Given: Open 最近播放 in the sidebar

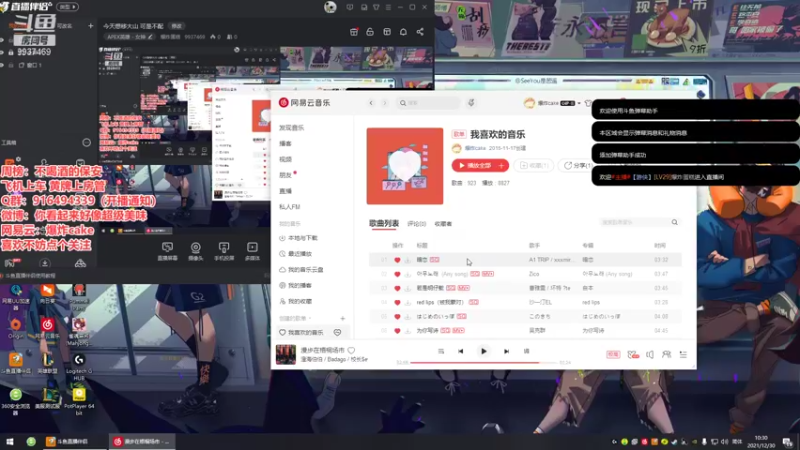Looking at the screenshot, I should point(299,254).
